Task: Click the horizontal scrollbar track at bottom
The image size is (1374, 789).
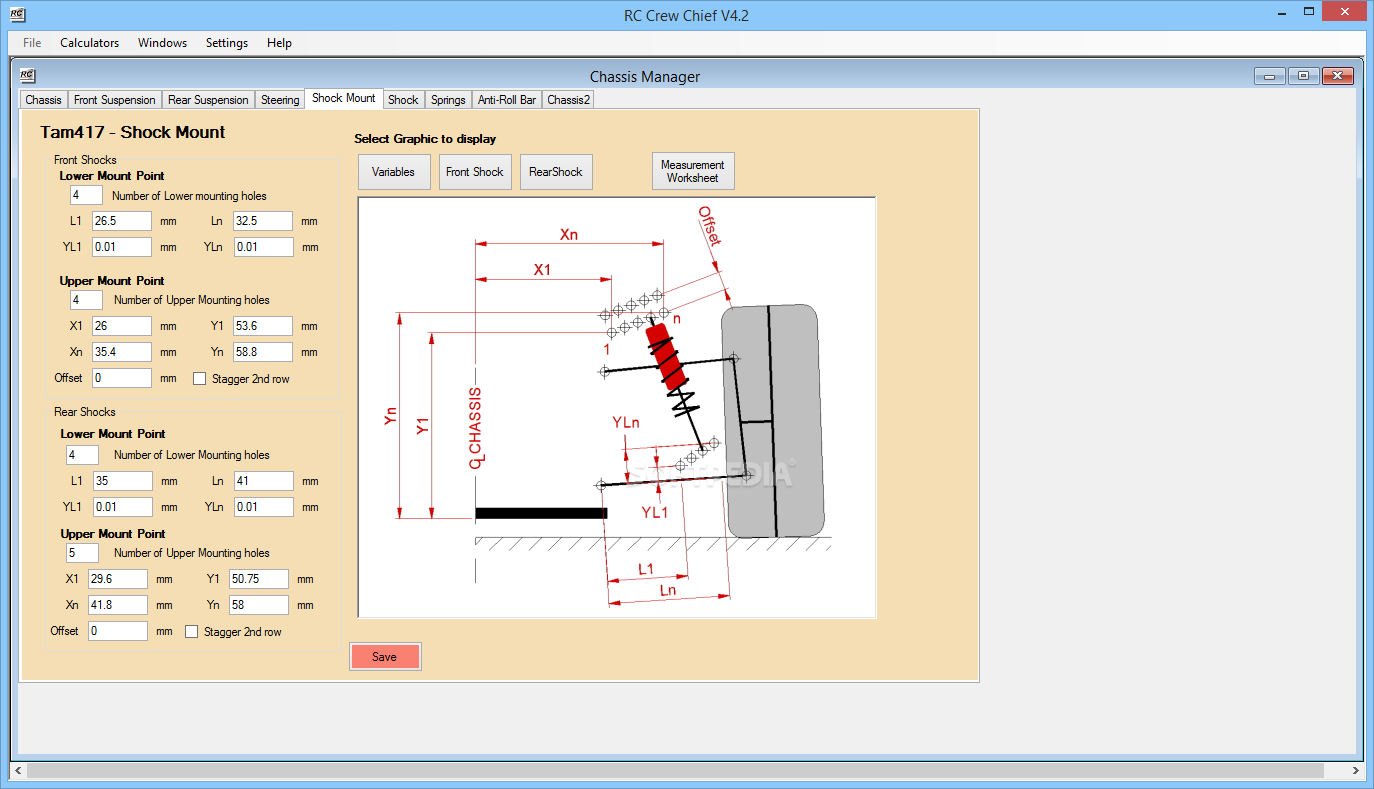Action: (x=686, y=771)
